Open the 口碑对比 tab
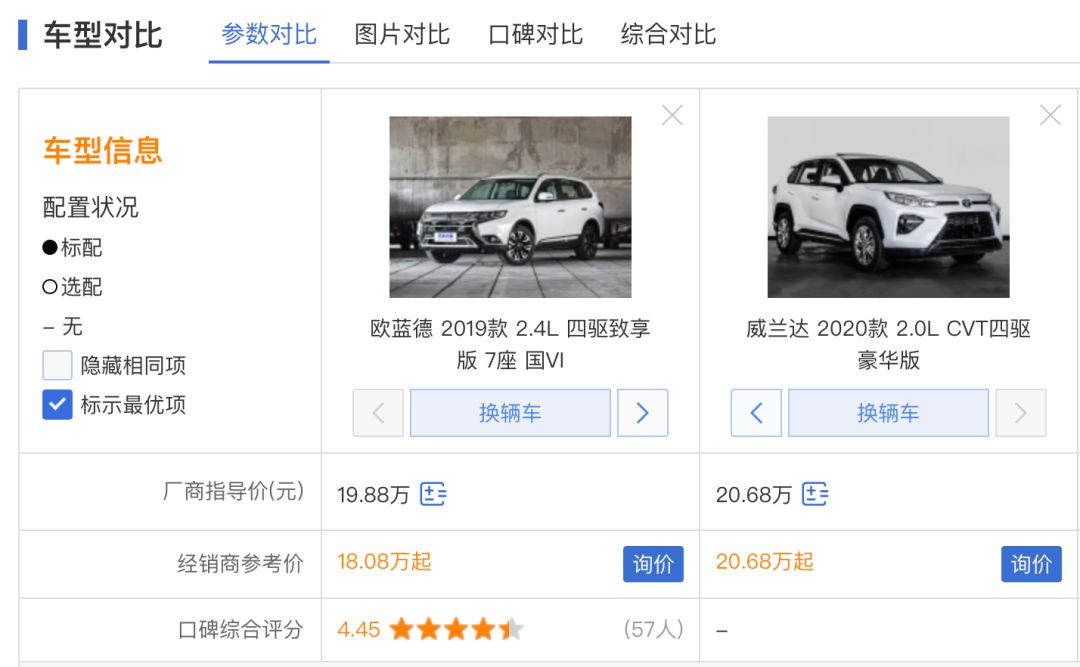 (535, 34)
